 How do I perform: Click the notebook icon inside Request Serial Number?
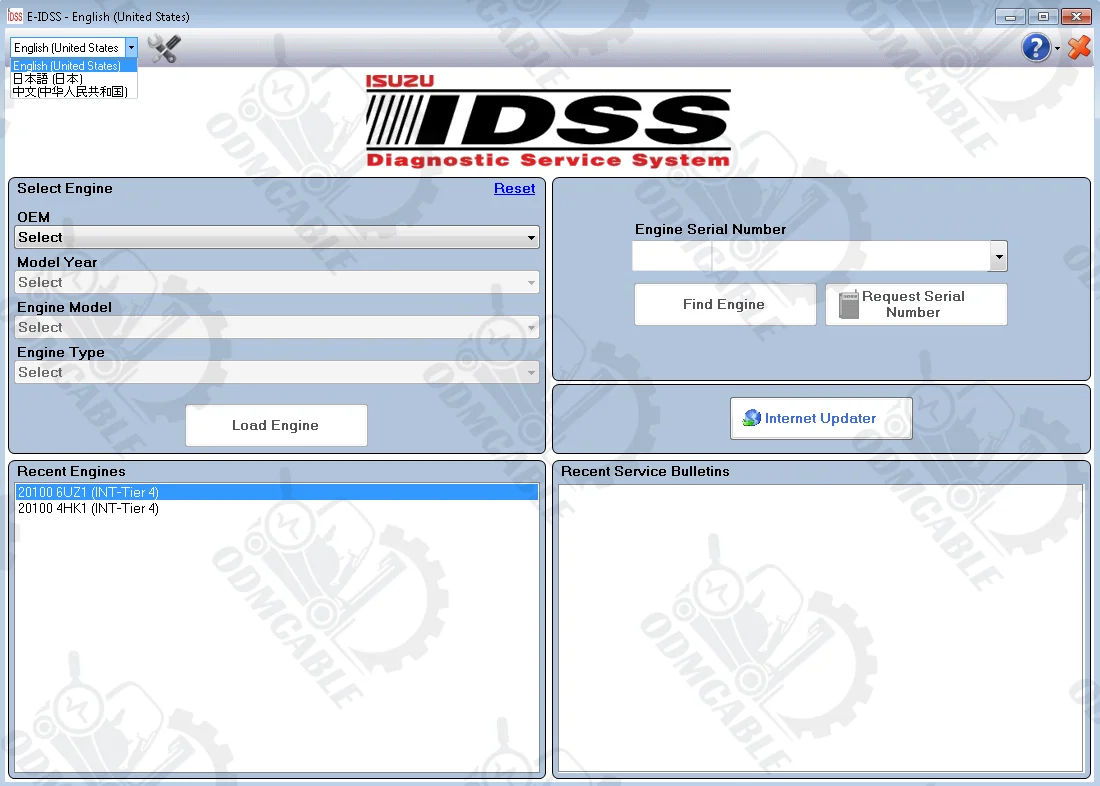click(848, 303)
